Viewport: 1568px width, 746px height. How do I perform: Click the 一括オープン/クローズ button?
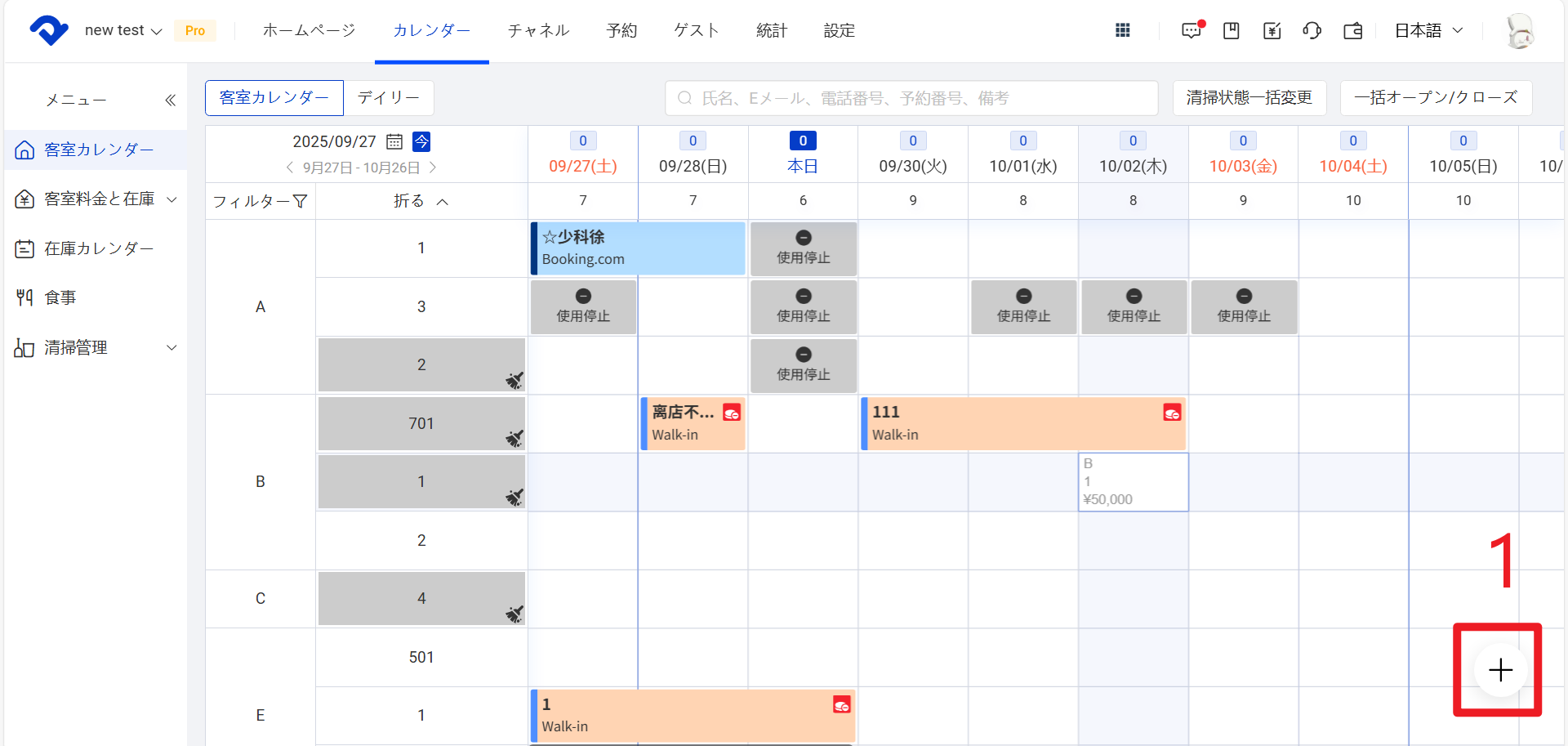tap(1435, 97)
